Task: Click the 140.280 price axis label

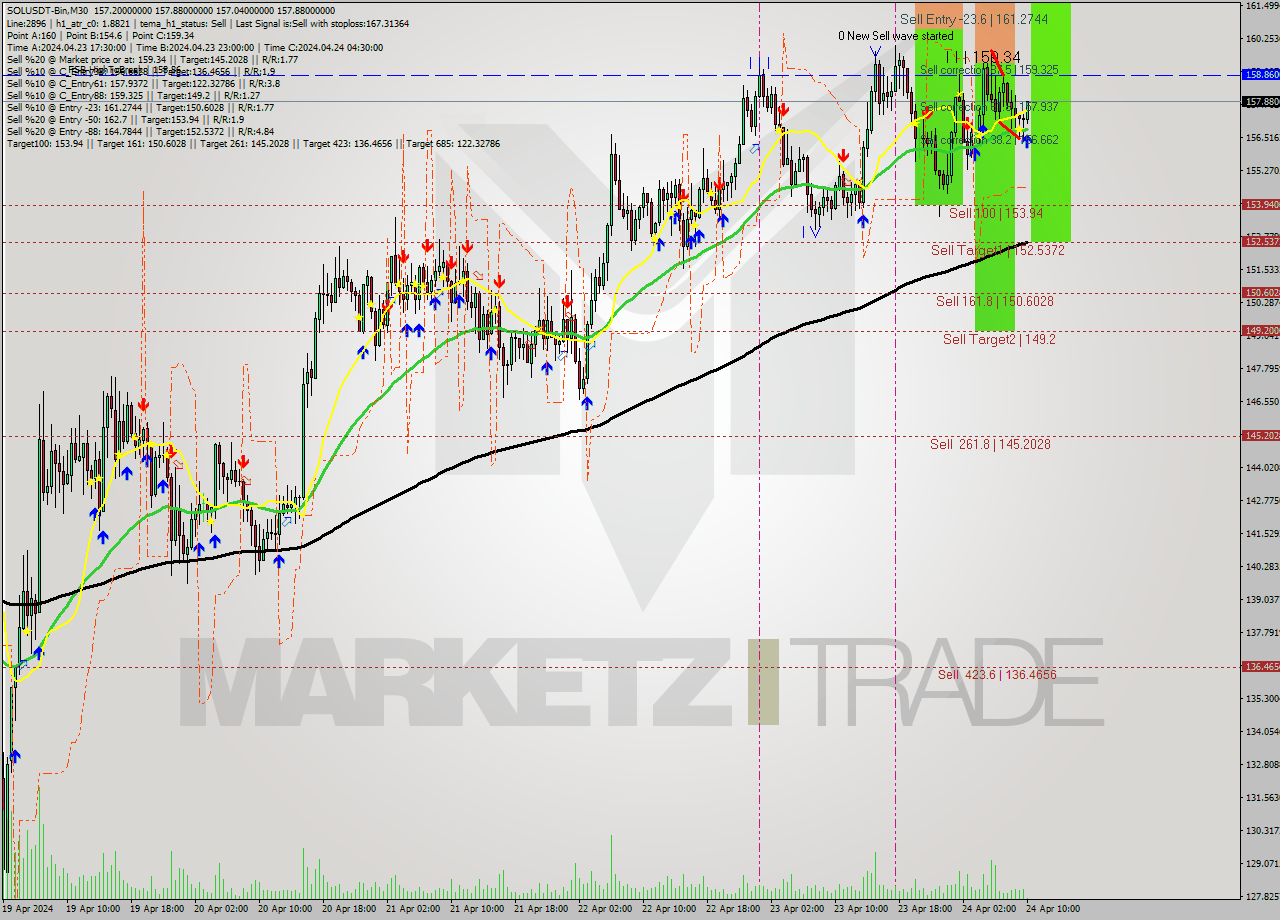Action: pyautogui.click(x=1261, y=567)
